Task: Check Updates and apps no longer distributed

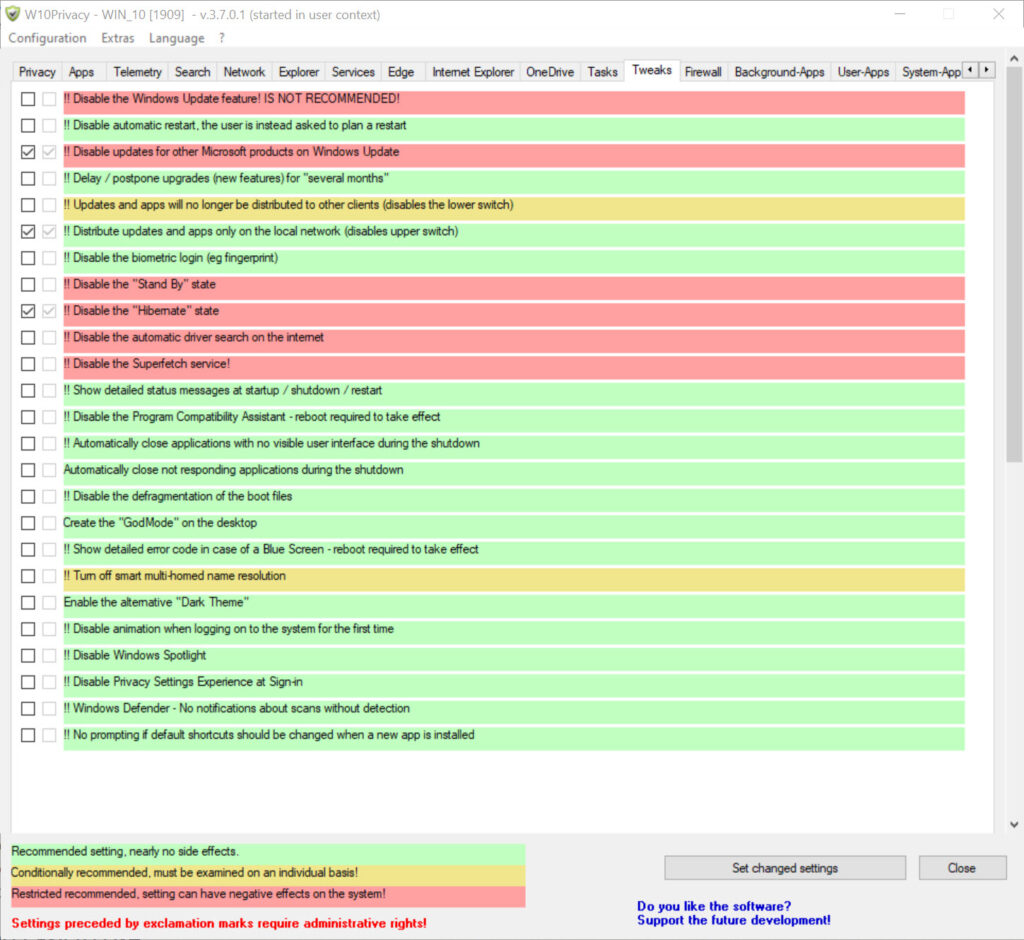Action: 28,204
